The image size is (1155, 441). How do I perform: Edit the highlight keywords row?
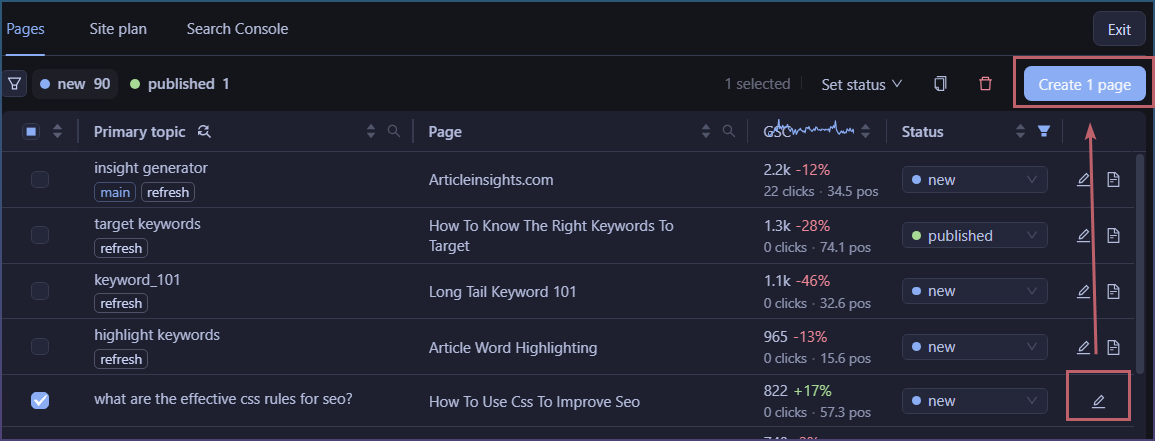[x=1083, y=347]
